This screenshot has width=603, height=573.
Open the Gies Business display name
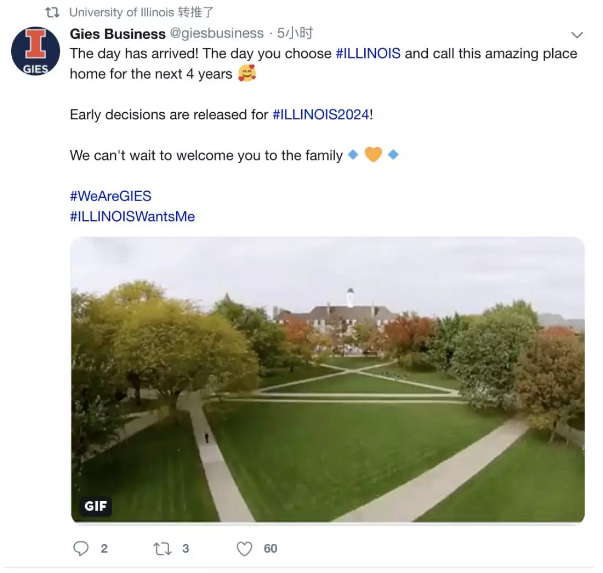click(x=118, y=34)
